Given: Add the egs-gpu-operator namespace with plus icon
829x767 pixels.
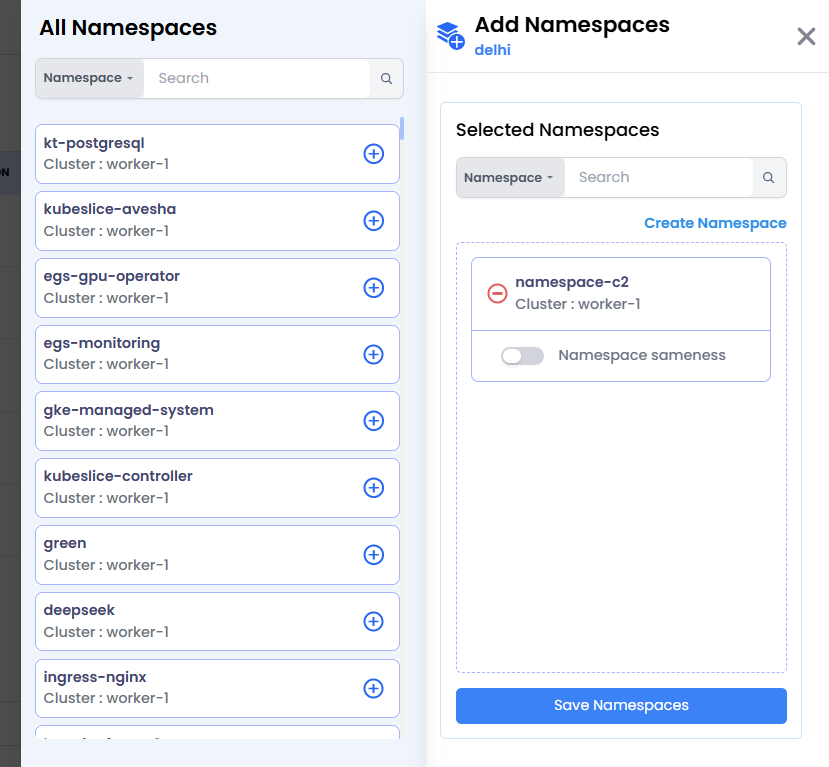Looking at the screenshot, I should point(373,288).
